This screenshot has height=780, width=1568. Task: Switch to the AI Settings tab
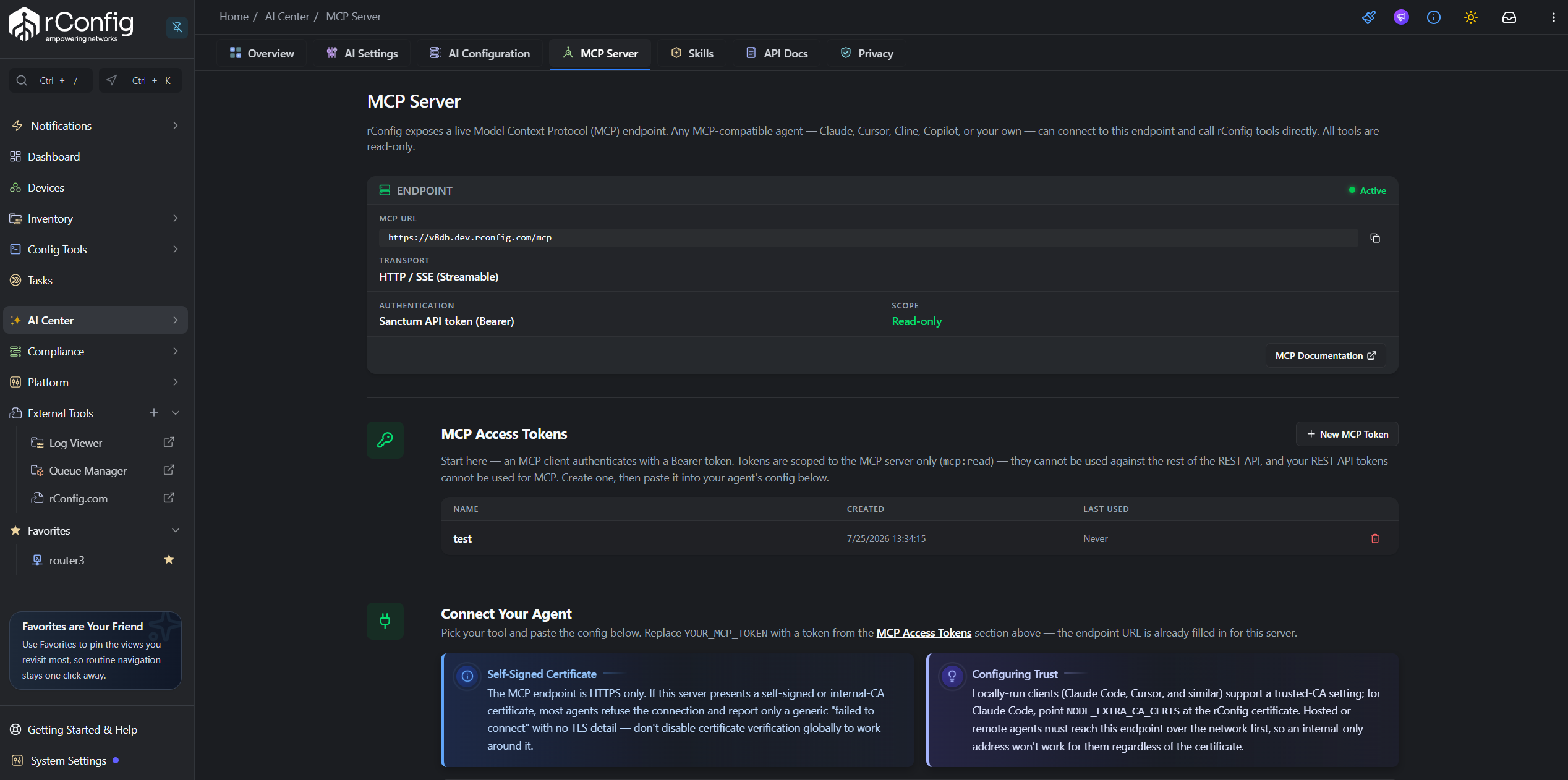pos(362,53)
